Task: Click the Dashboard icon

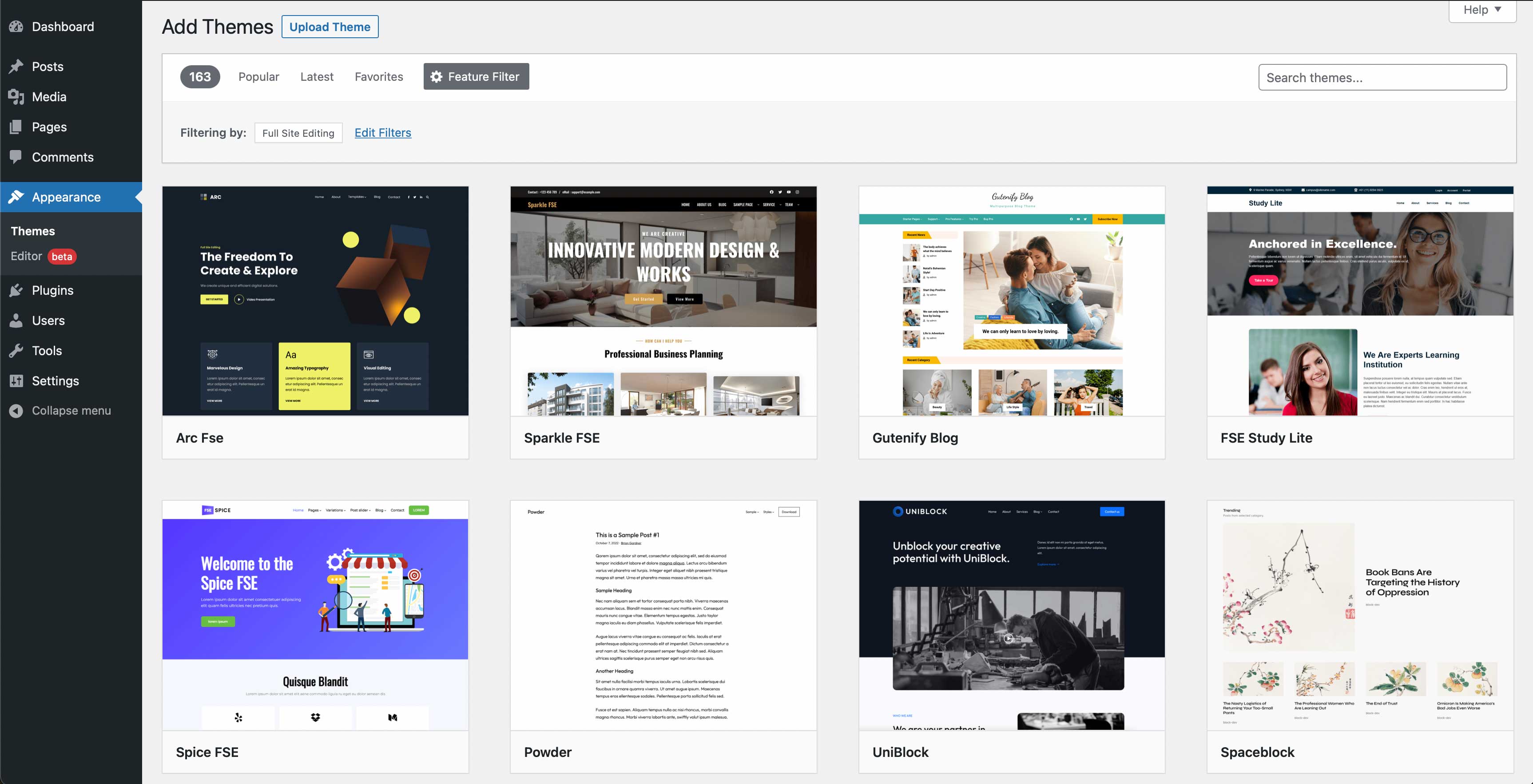Action: click(16, 26)
